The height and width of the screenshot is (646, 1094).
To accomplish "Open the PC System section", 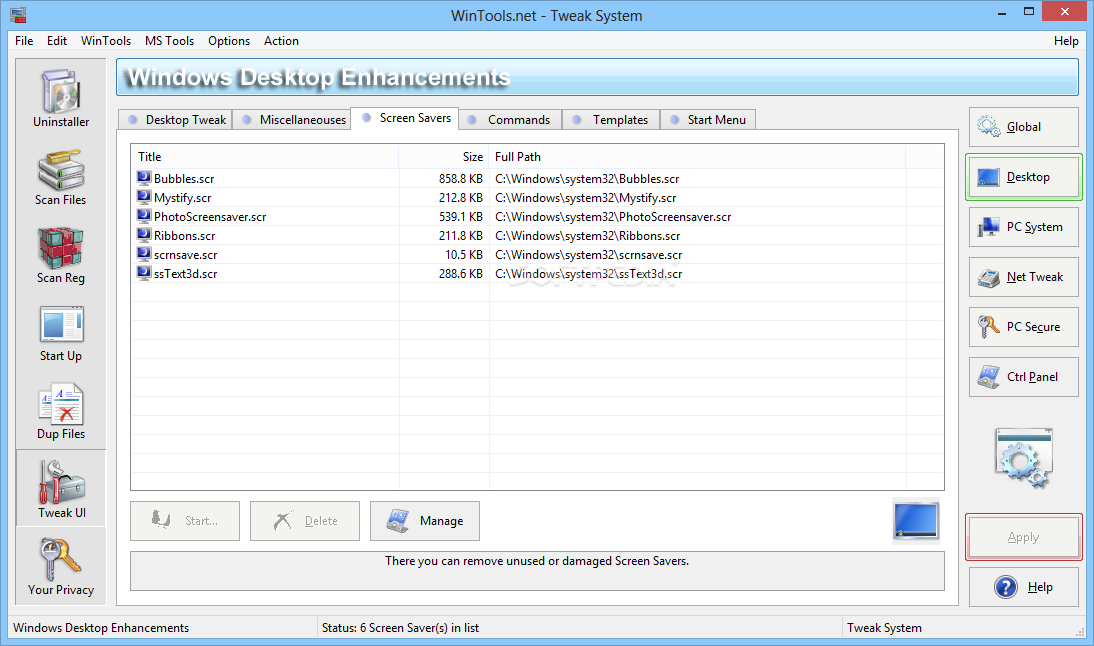I will click(1024, 227).
